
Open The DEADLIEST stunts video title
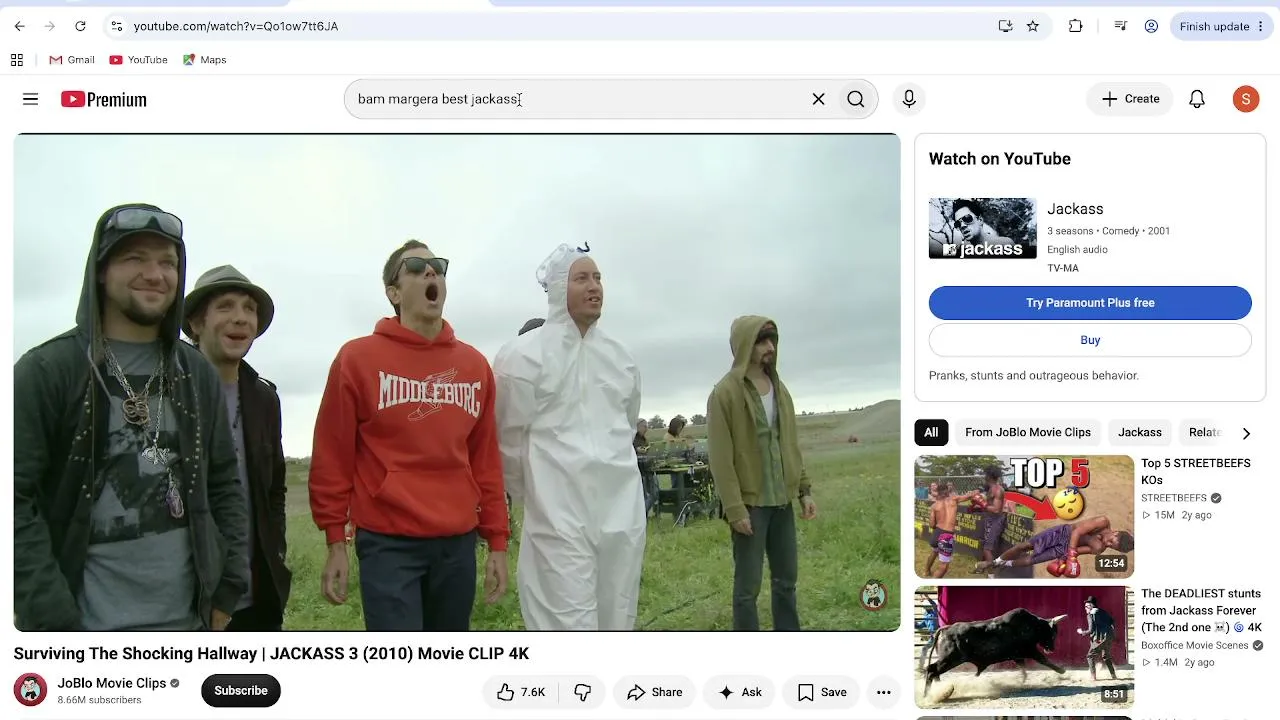[1202, 610]
